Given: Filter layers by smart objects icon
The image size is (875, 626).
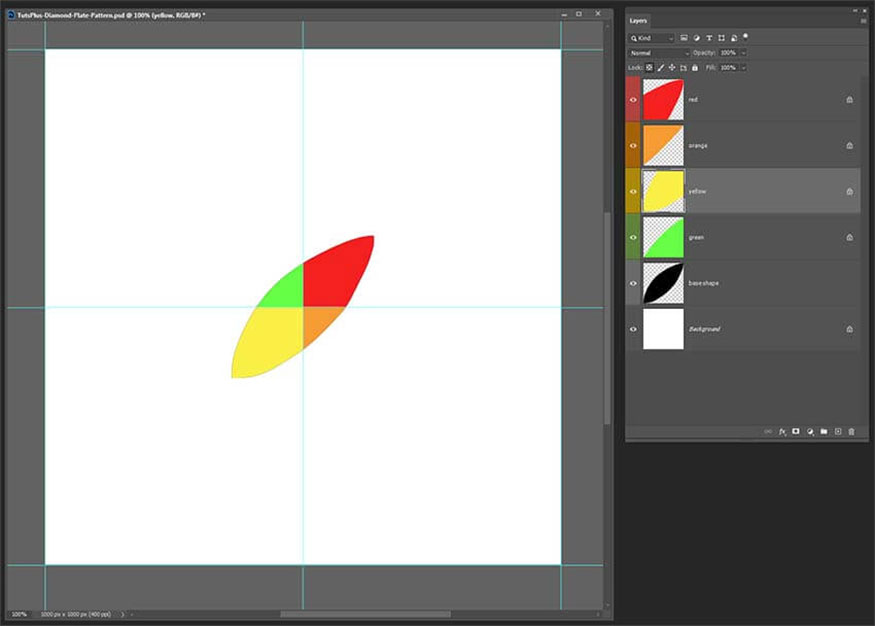Looking at the screenshot, I should point(734,38).
